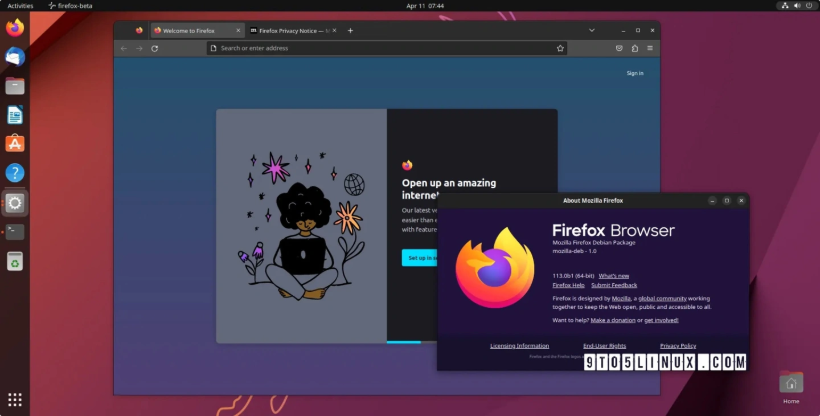The height and width of the screenshot is (416, 820).
Task: Click the Submit Feedback link
Action: [x=614, y=285]
